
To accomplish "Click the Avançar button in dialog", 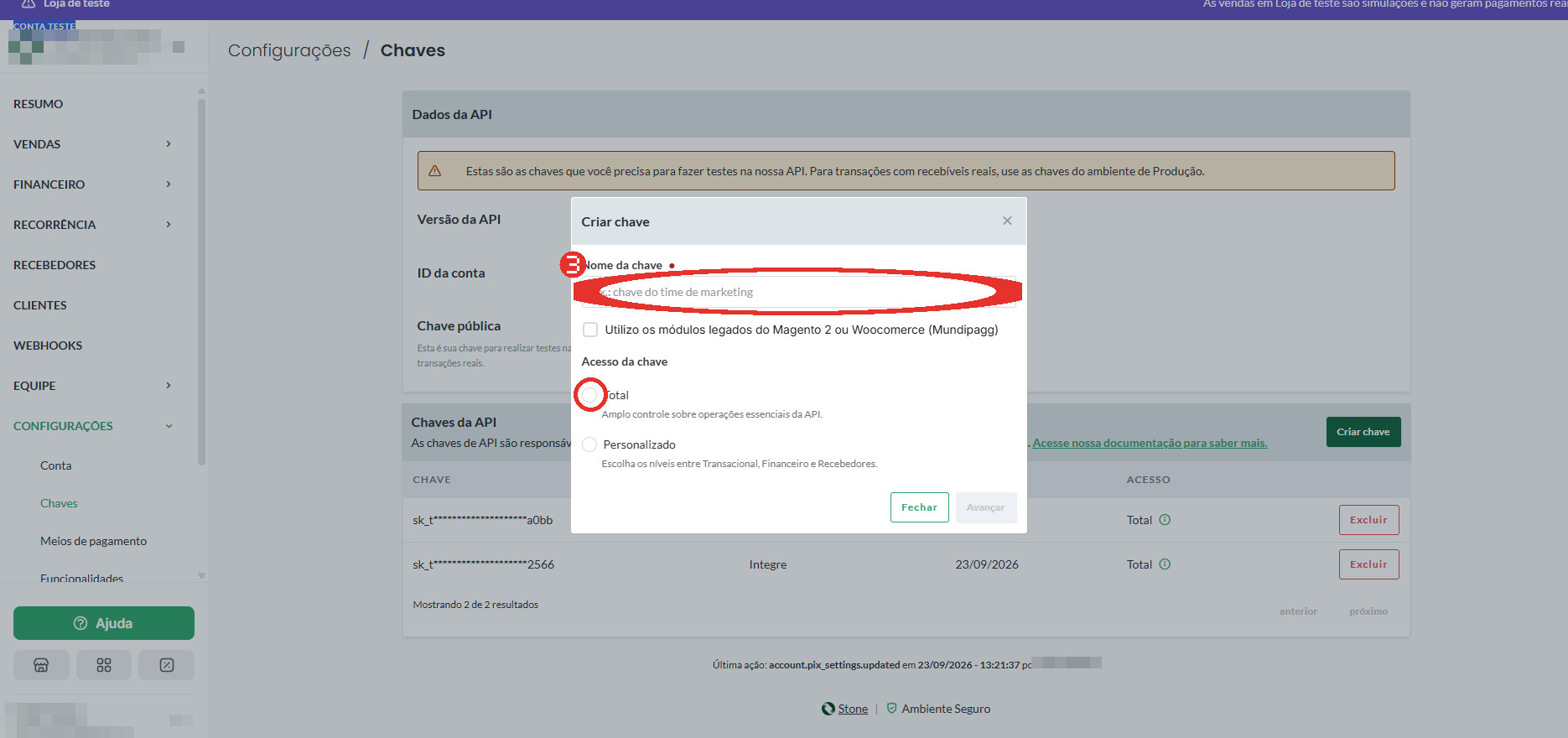I will (985, 507).
